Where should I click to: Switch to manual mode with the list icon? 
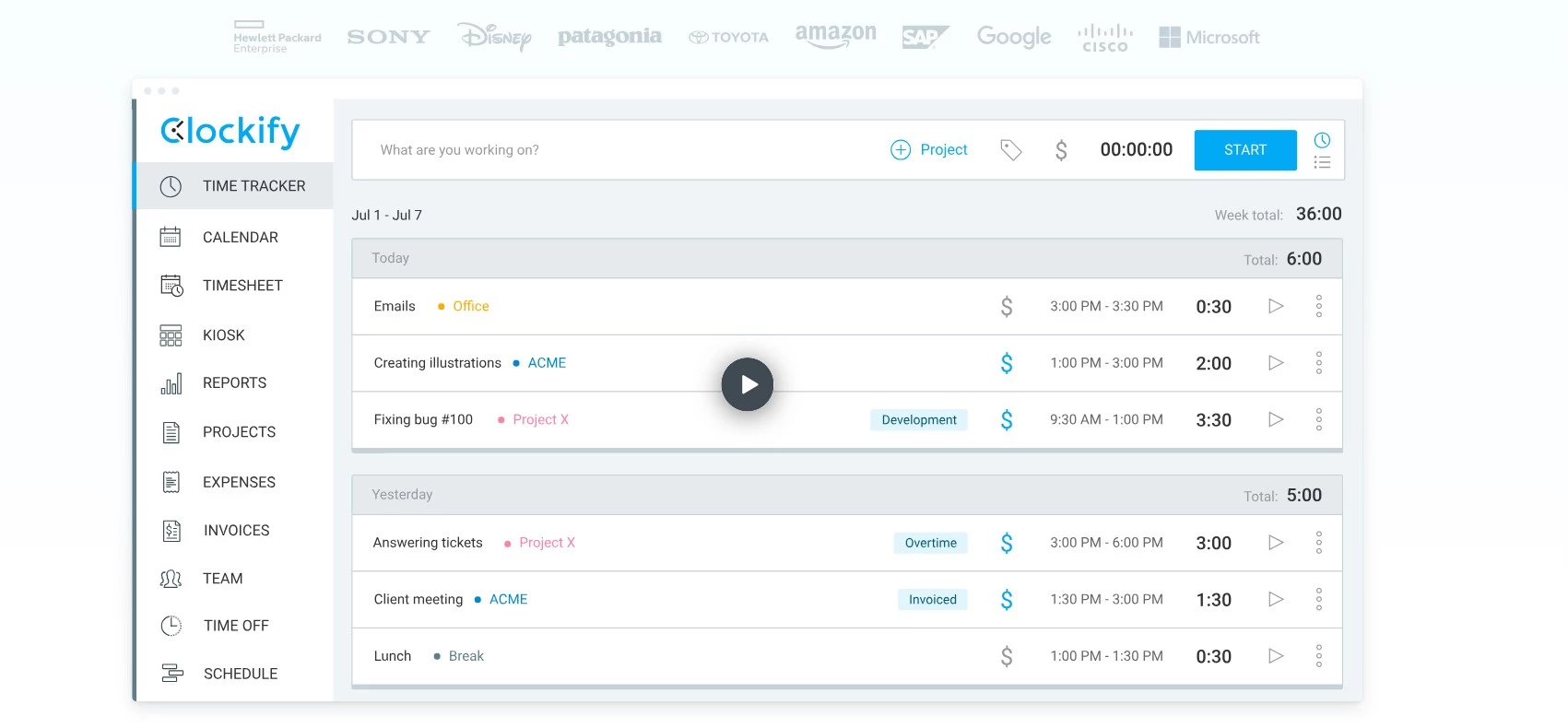click(1322, 162)
